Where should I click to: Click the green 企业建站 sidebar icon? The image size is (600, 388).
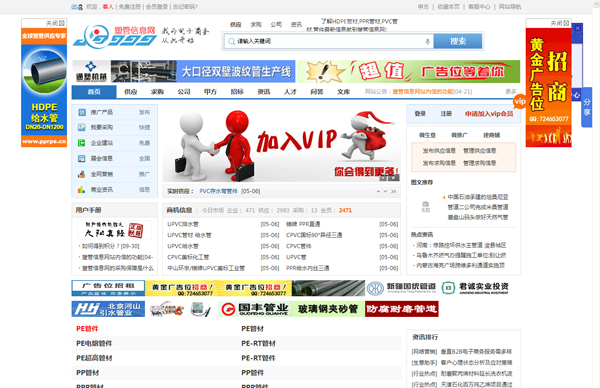tap(82, 143)
